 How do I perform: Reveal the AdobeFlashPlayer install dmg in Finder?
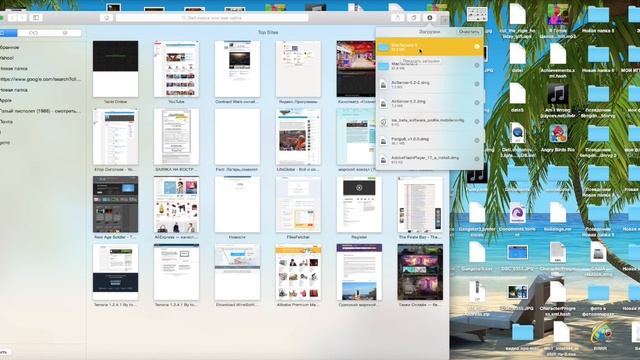click(476, 159)
